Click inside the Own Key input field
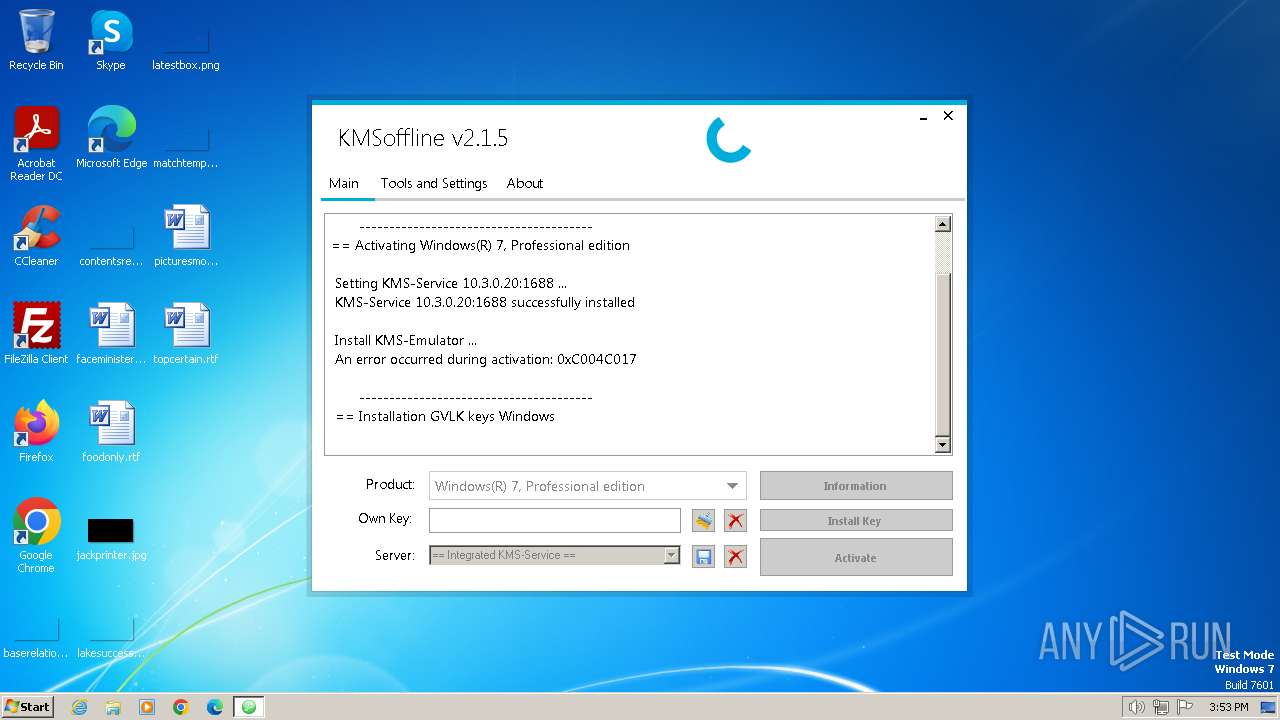 click(x=555, y=520)
